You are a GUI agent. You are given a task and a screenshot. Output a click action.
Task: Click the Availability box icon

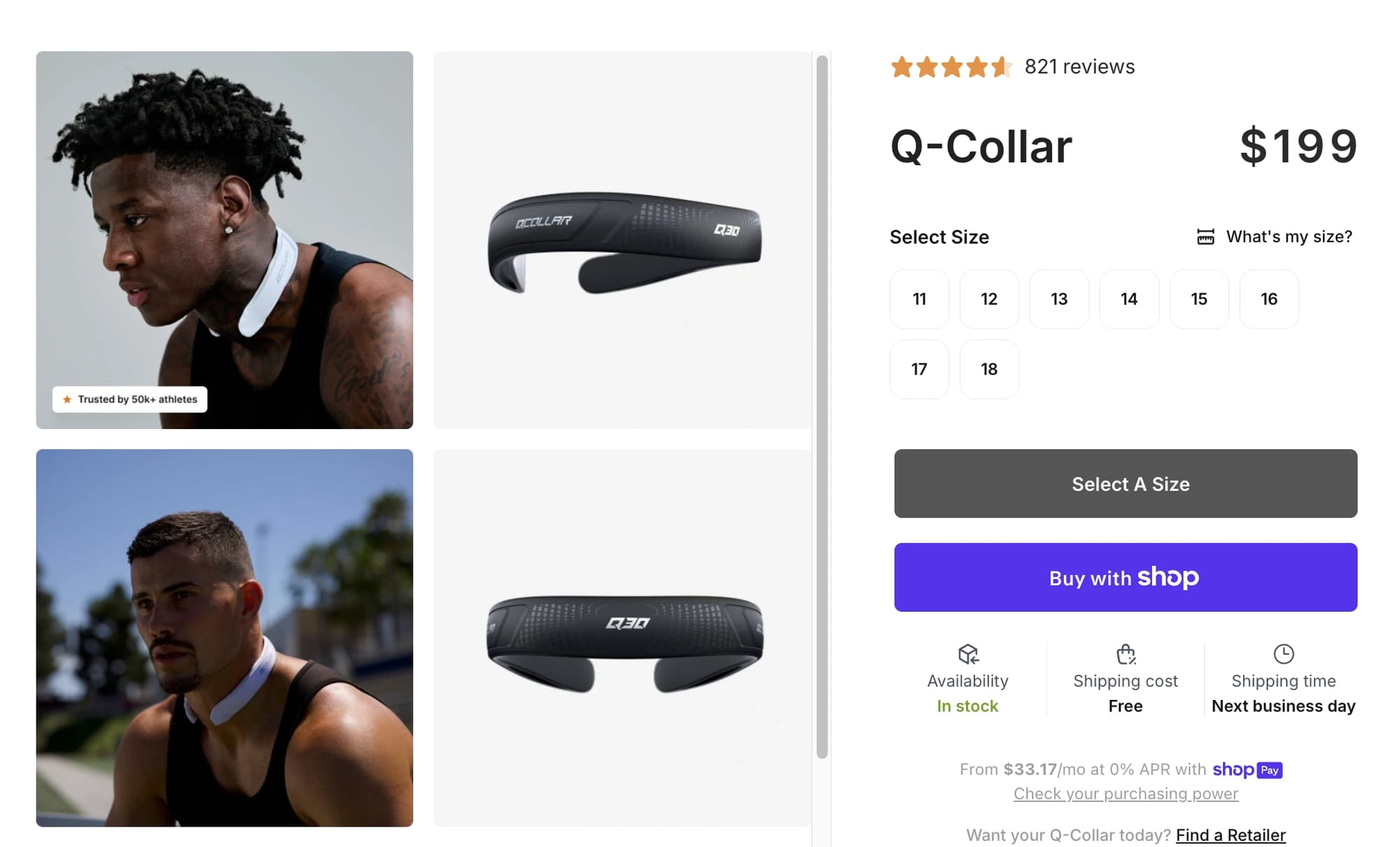968,654
